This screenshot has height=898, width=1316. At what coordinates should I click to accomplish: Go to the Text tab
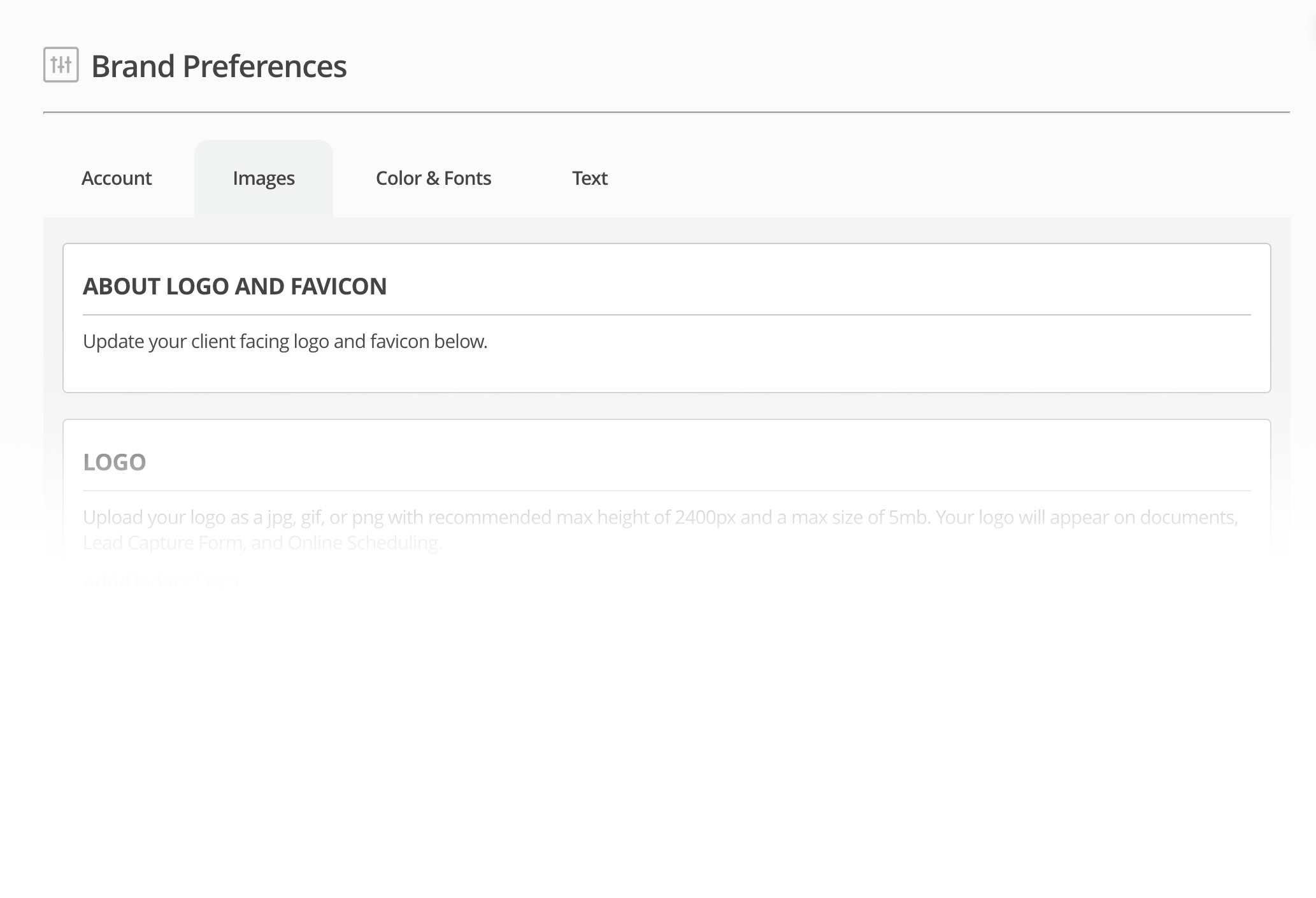coord(589,178)
